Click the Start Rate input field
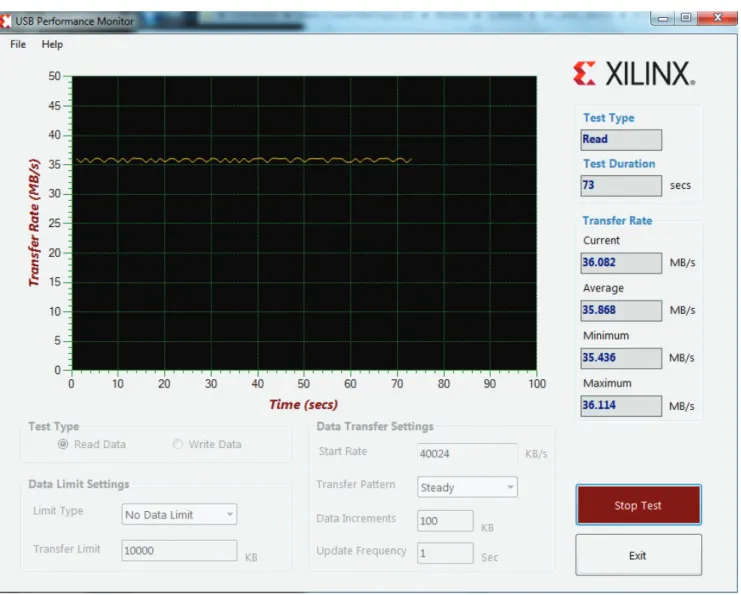The width and height of the screenshot is (741, 595). [x=467, y=454]
